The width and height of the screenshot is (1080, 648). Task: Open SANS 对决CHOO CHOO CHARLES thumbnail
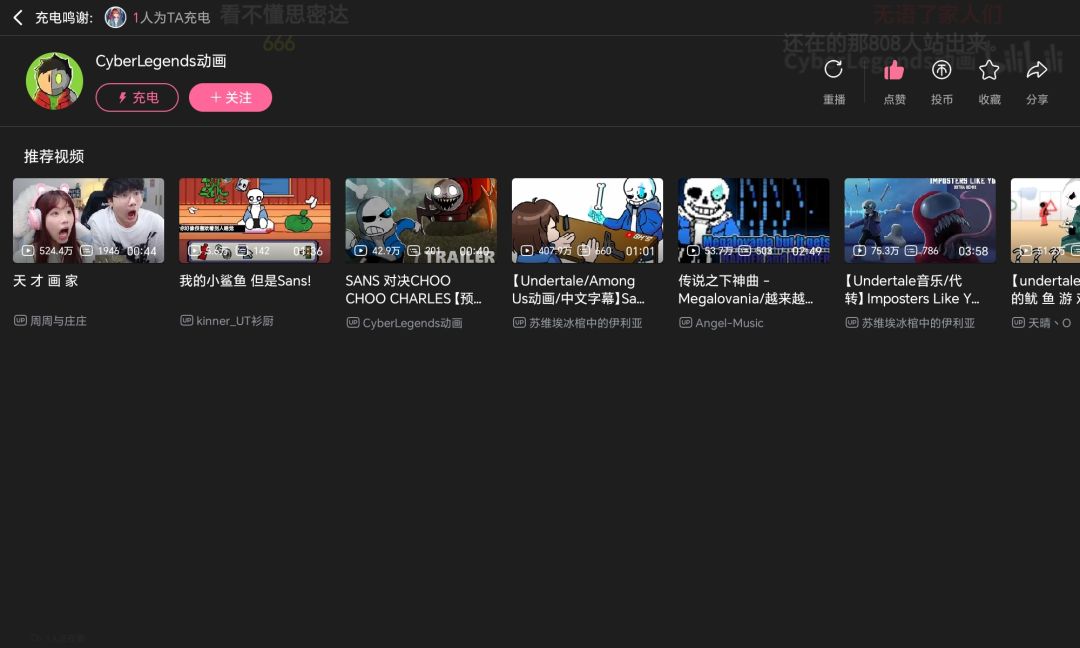coord(421,220)
